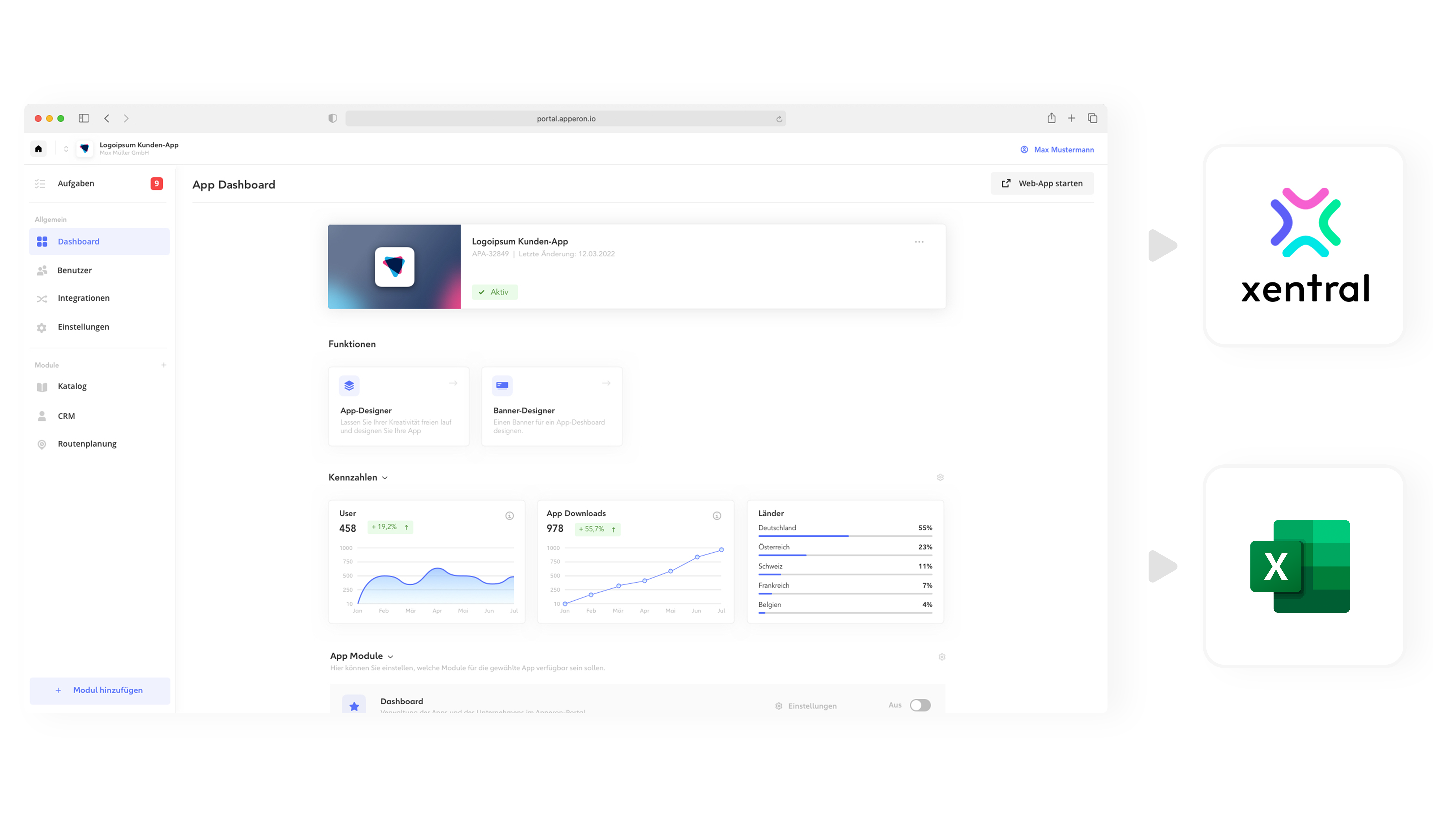Click the Excel integration logo tile

(x=1304, y=566)
